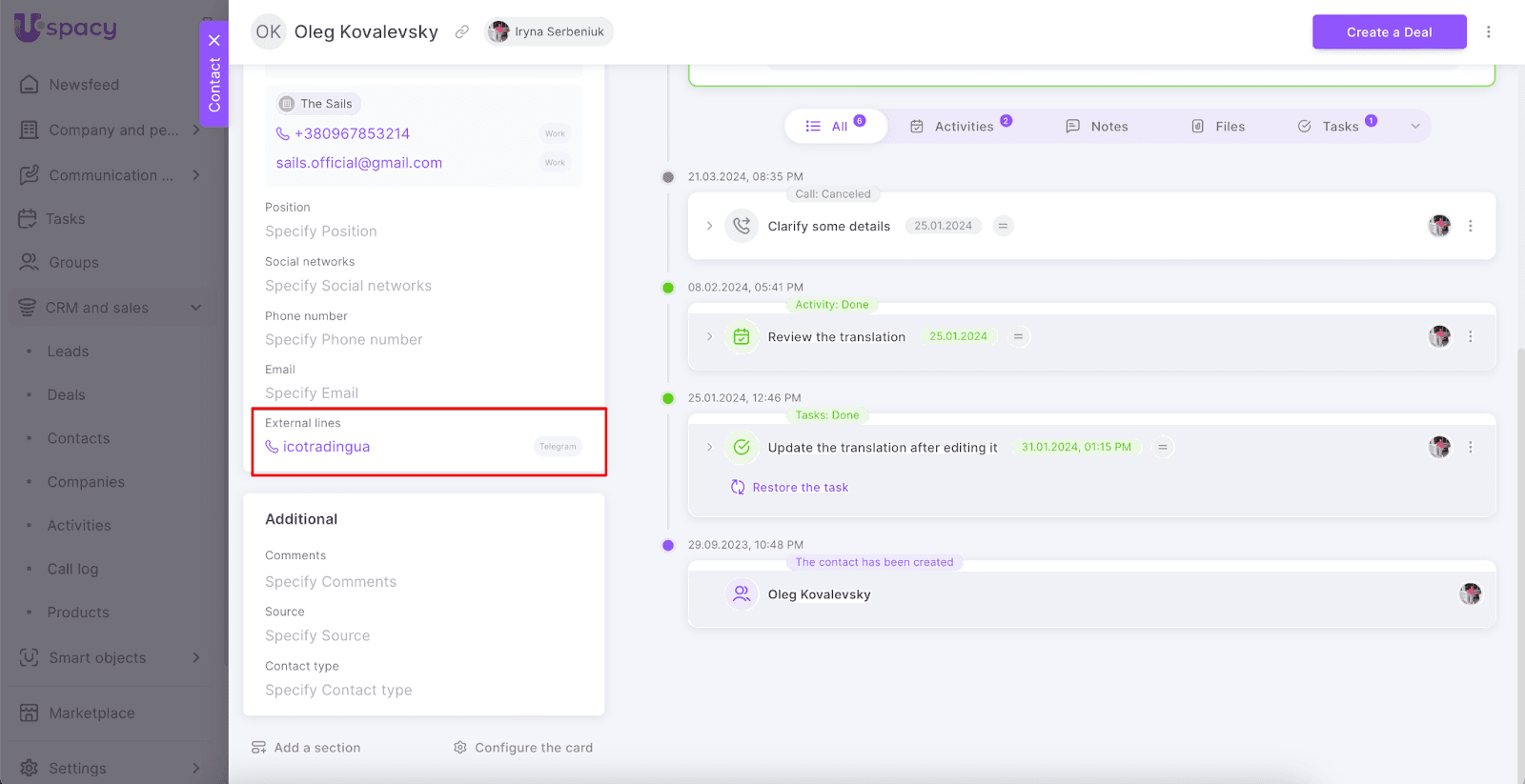1525x784 pixels.
Task: Expand CRM and sales sidebar section
Action: [x=195, y=308]
